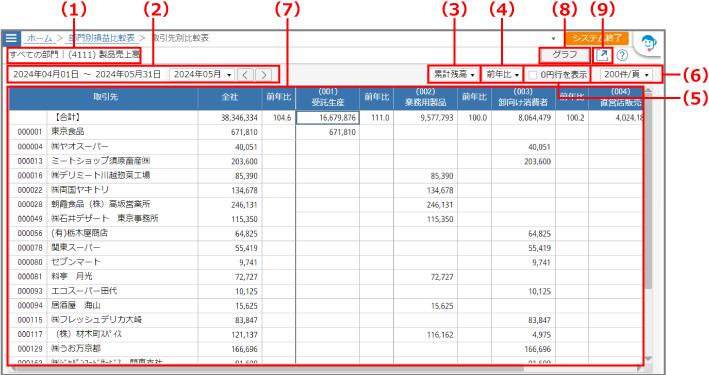Click the グラフ button
This screenshot has width=709, height=375.
tap(565, 55)
